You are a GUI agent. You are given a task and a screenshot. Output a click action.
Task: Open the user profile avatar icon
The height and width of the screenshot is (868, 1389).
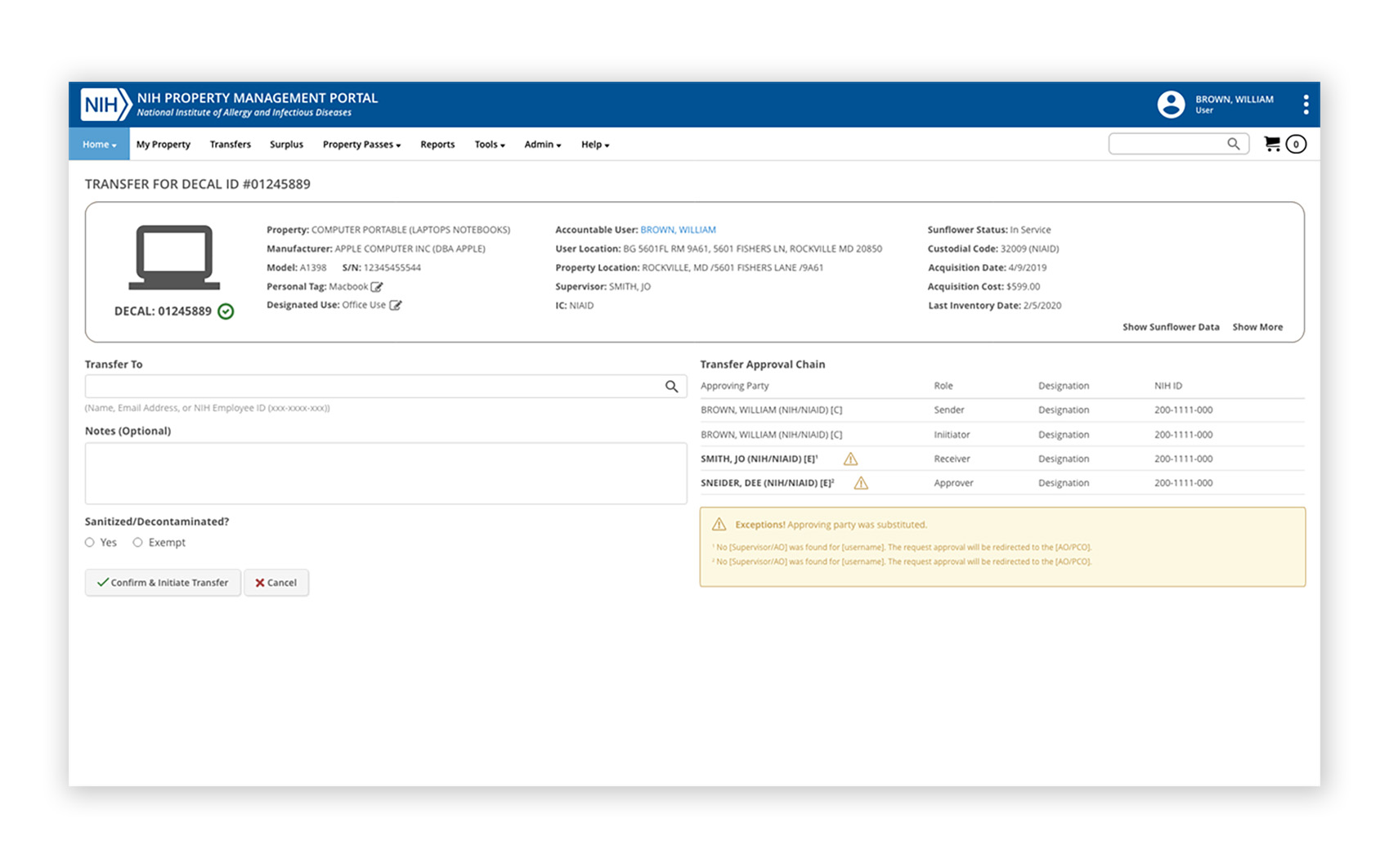pyautogui.click(x=1171, y=105)
